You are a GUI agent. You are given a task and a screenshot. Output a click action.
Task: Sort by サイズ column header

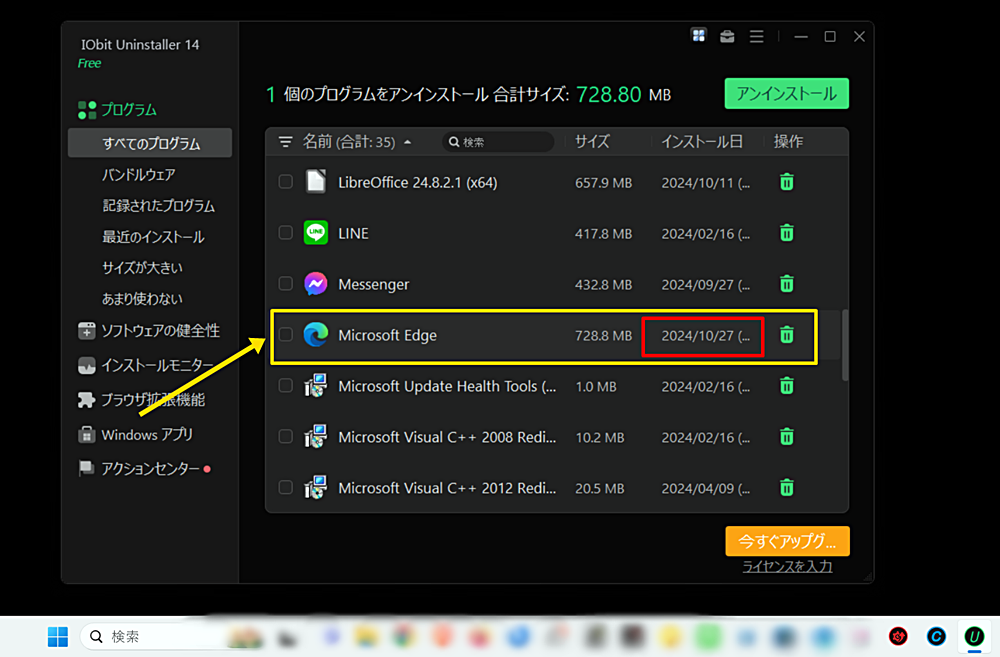click(592, 142)
